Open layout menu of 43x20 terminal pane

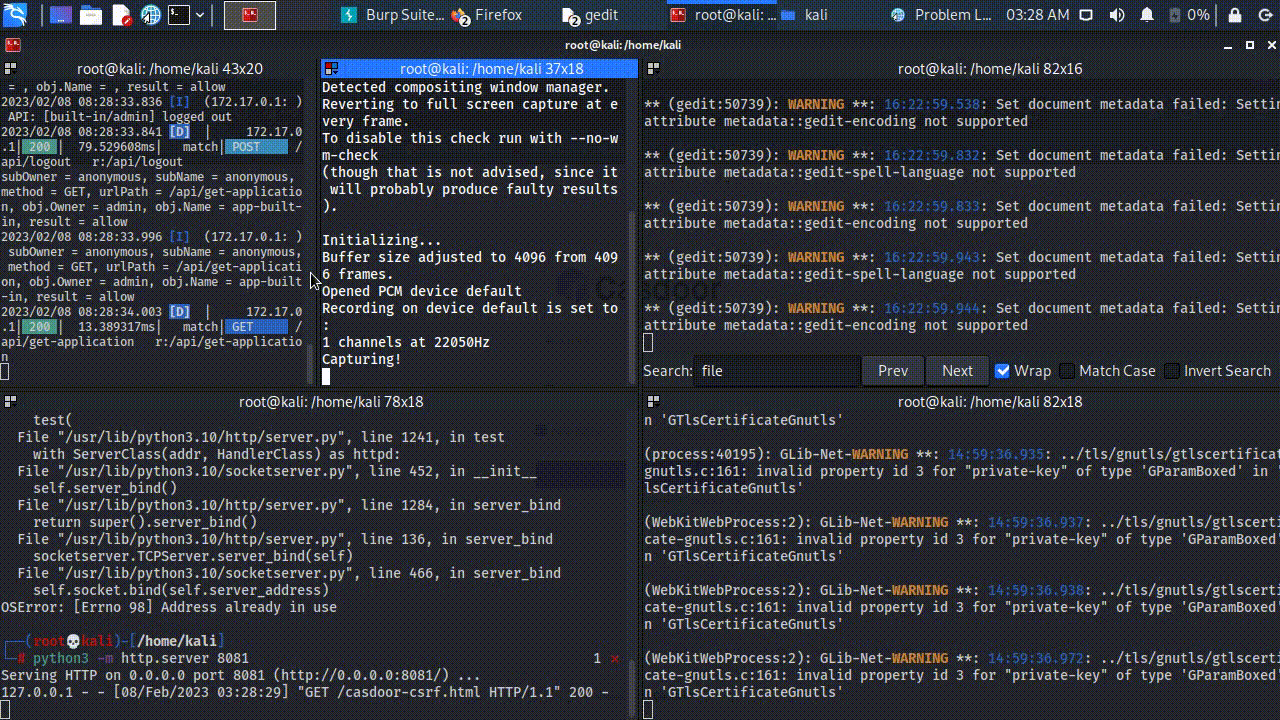pyautogui.click(x=10, y=68)
